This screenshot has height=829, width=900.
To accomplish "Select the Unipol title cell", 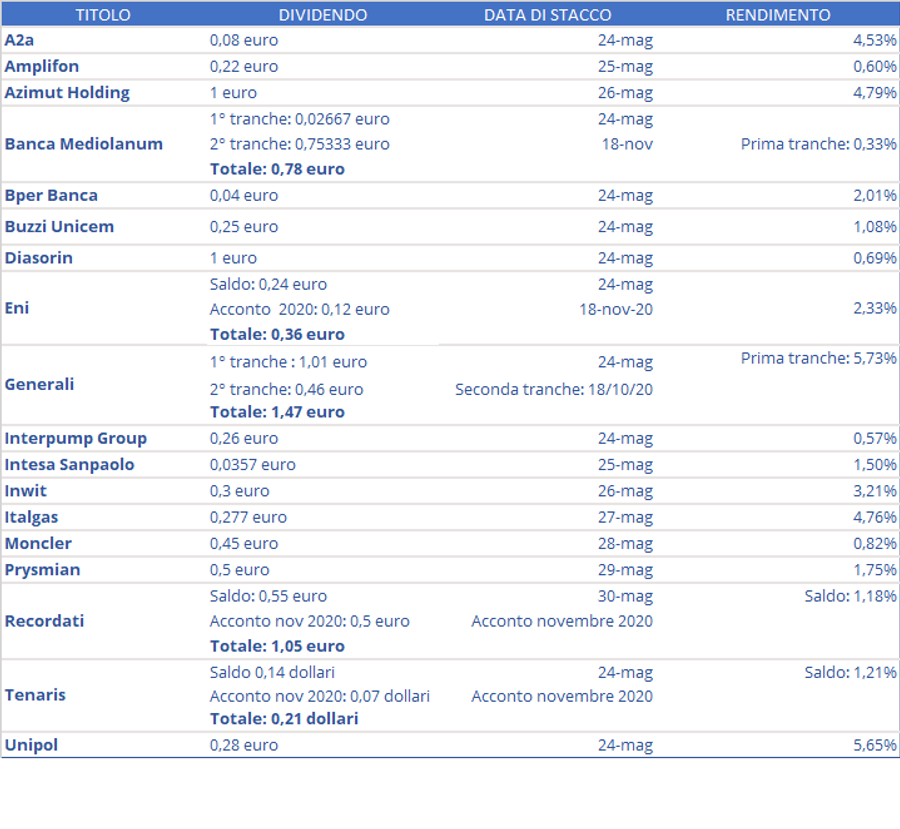I will (31, 745).
